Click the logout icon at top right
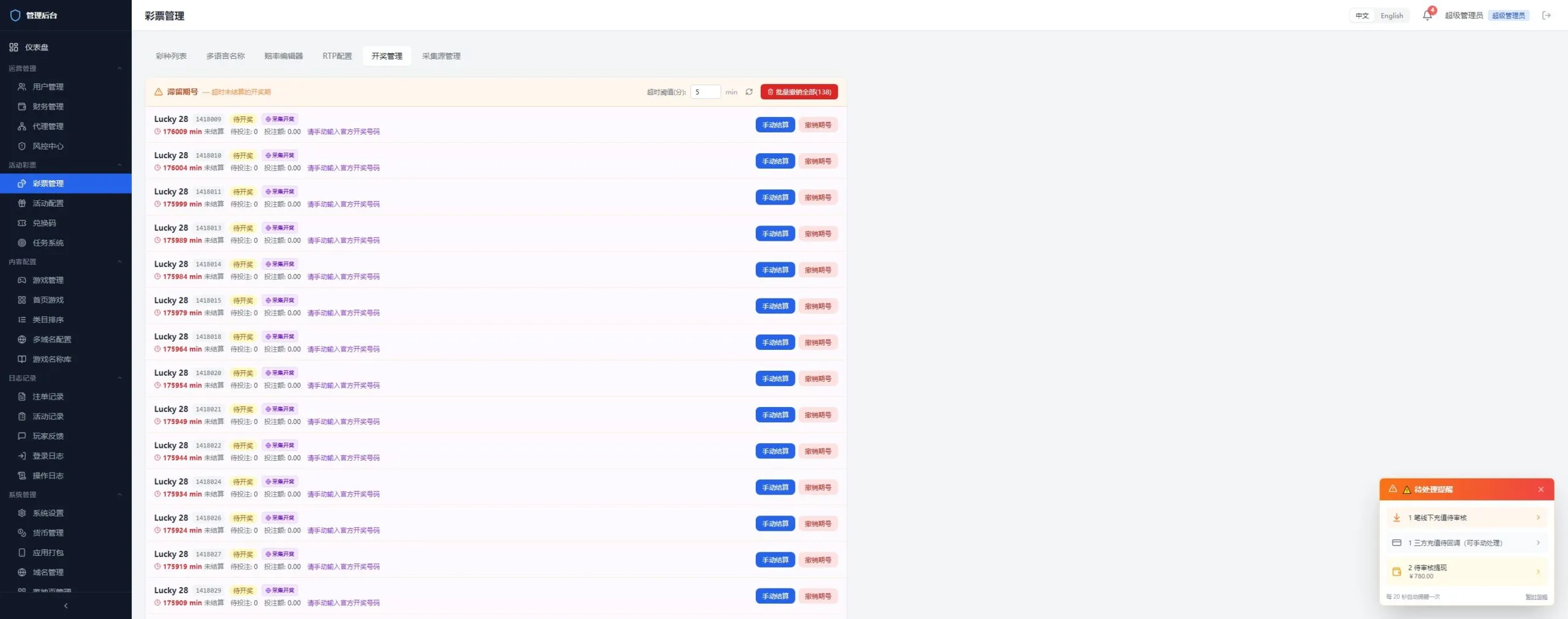 [1547, 15]
